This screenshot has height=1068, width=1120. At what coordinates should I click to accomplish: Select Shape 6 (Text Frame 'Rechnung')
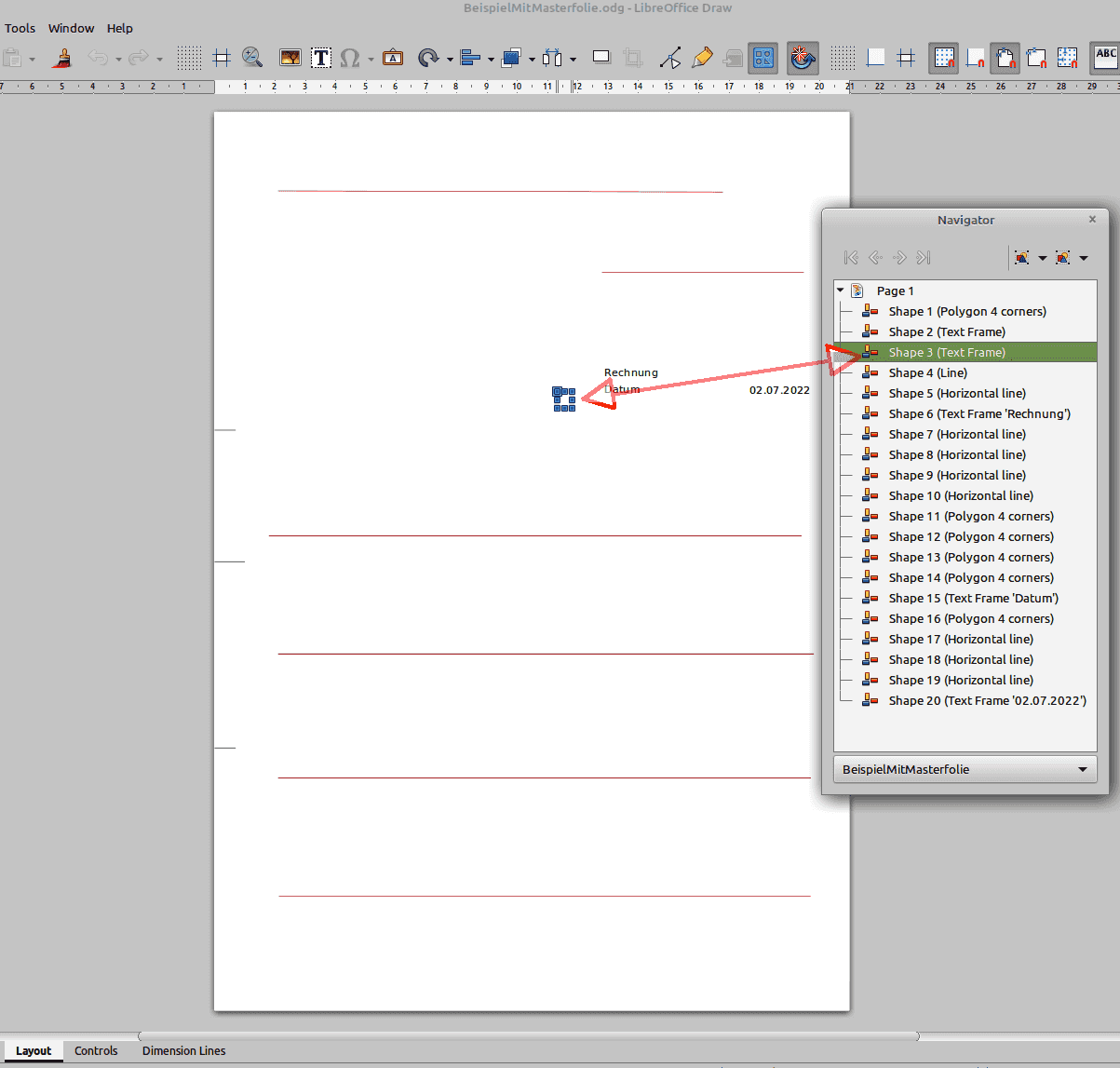(978, 413)
